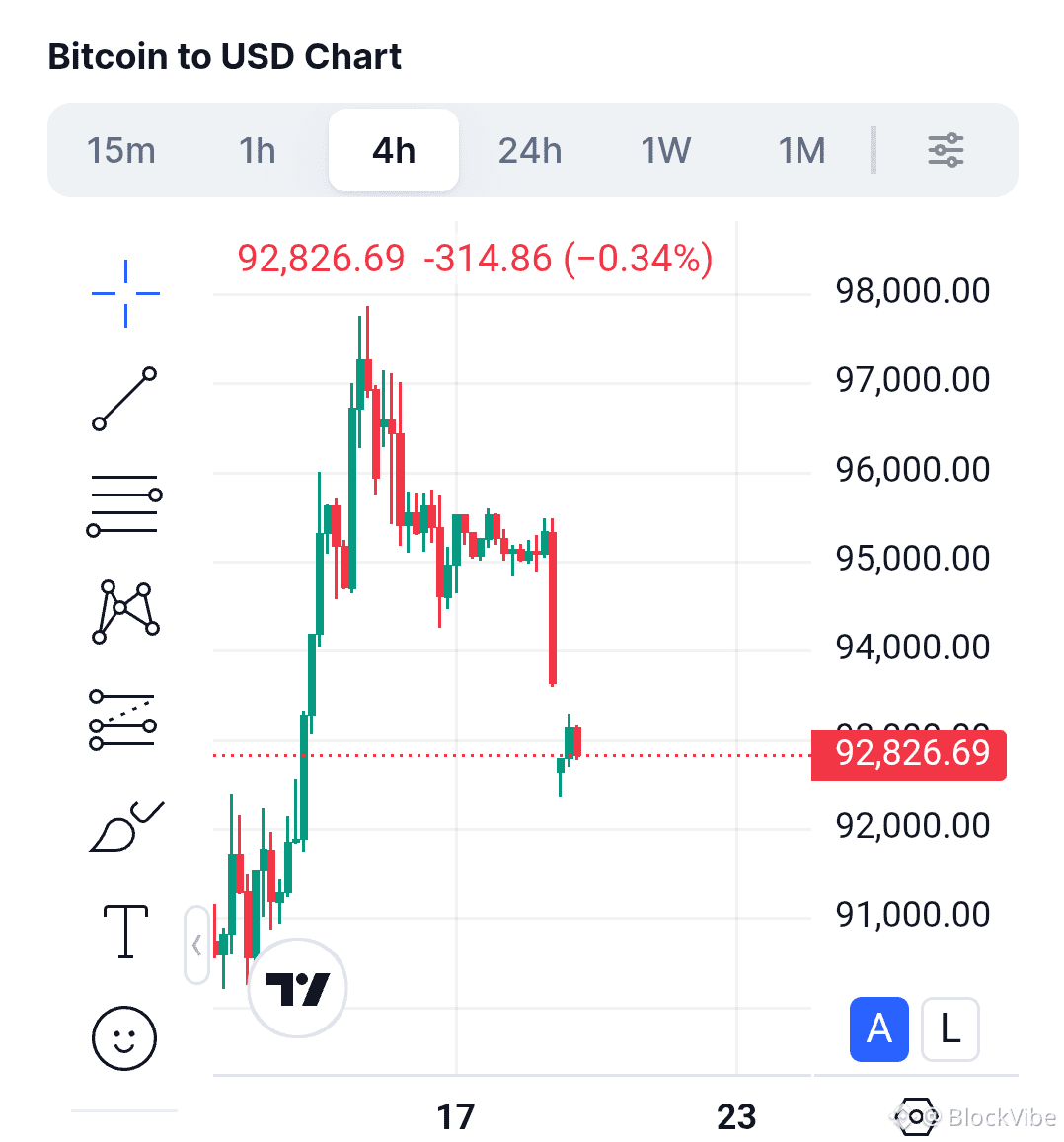
Task: Open the emoji icons tool
Action: [x=124, y=1037]
